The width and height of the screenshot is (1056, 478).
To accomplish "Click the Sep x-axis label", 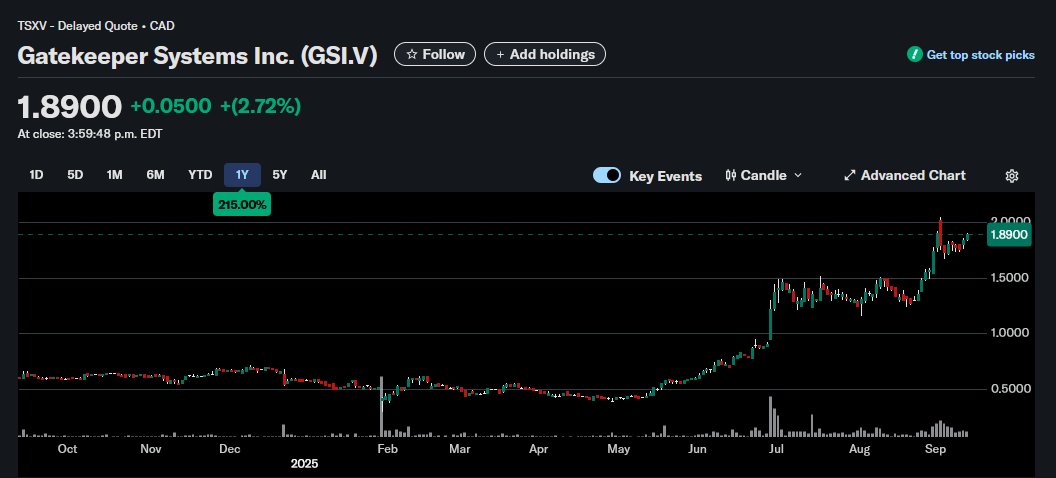I will (x=934, y=449).
